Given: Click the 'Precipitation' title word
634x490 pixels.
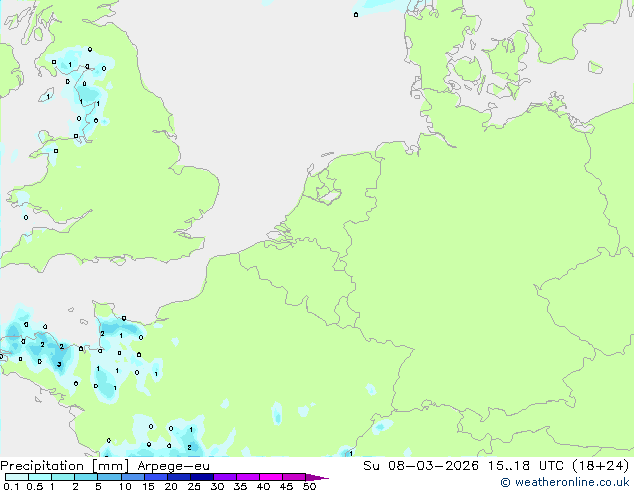Looking at the screenshot, I should [42, 466].
